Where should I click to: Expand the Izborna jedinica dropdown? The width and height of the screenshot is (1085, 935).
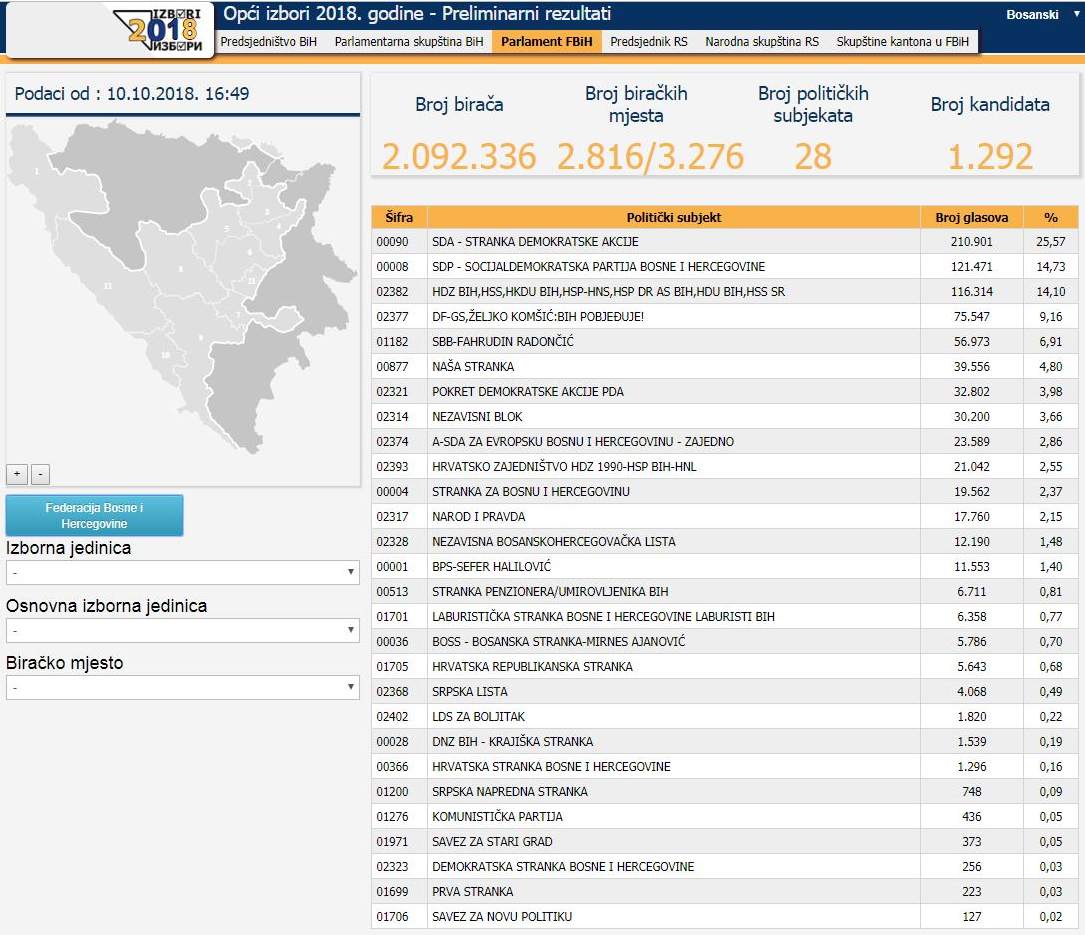pyautogui.click(x=183, y=572)
